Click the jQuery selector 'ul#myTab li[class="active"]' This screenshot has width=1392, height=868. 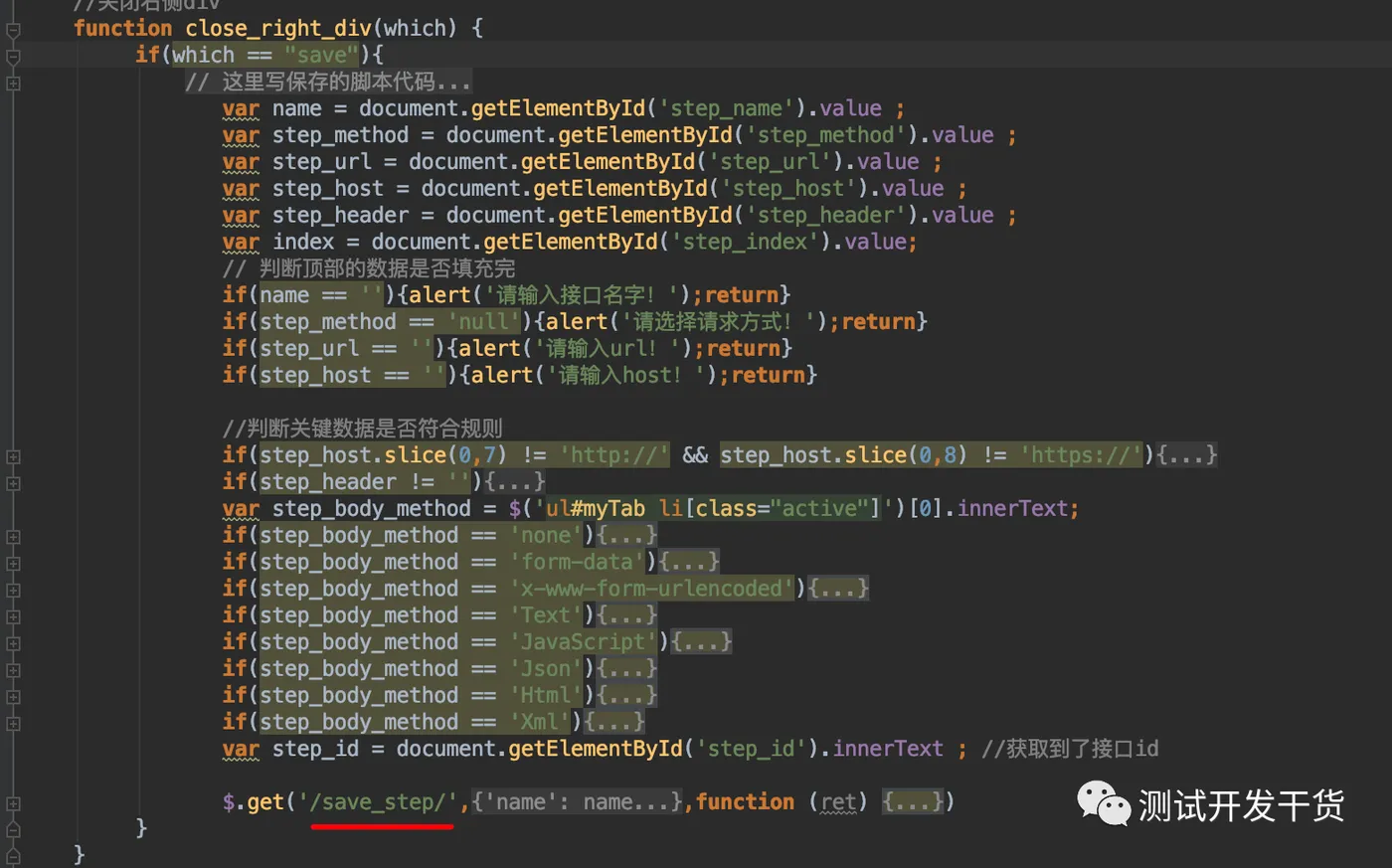pos(714,509)
